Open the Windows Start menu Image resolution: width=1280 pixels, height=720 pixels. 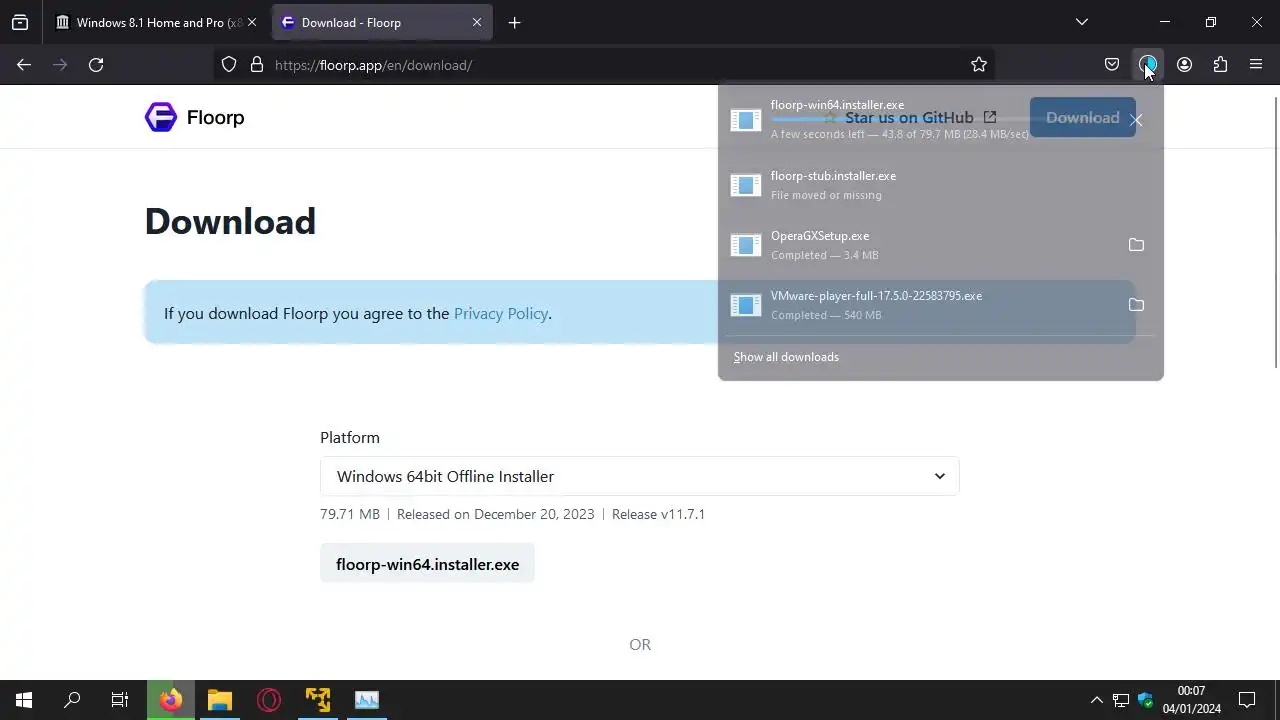pos(24,700)
